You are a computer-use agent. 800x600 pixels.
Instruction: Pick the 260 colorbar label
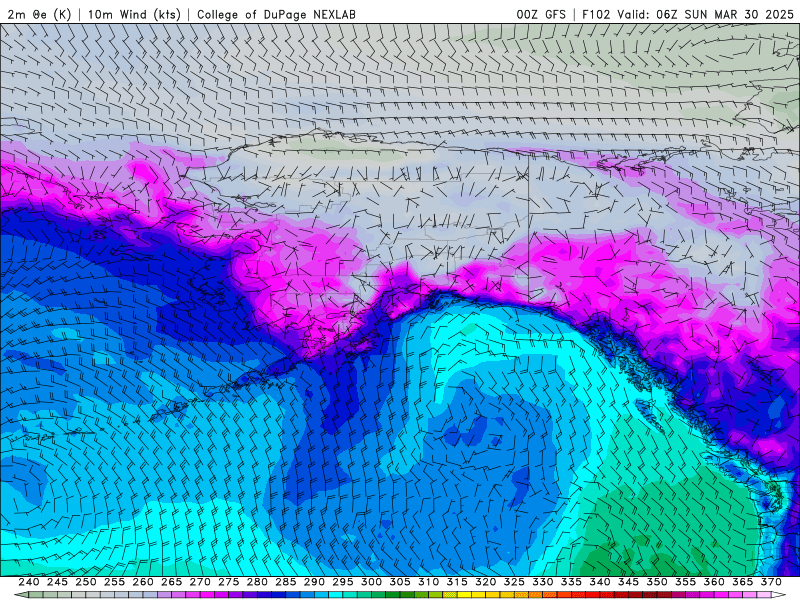pos(143,582)
